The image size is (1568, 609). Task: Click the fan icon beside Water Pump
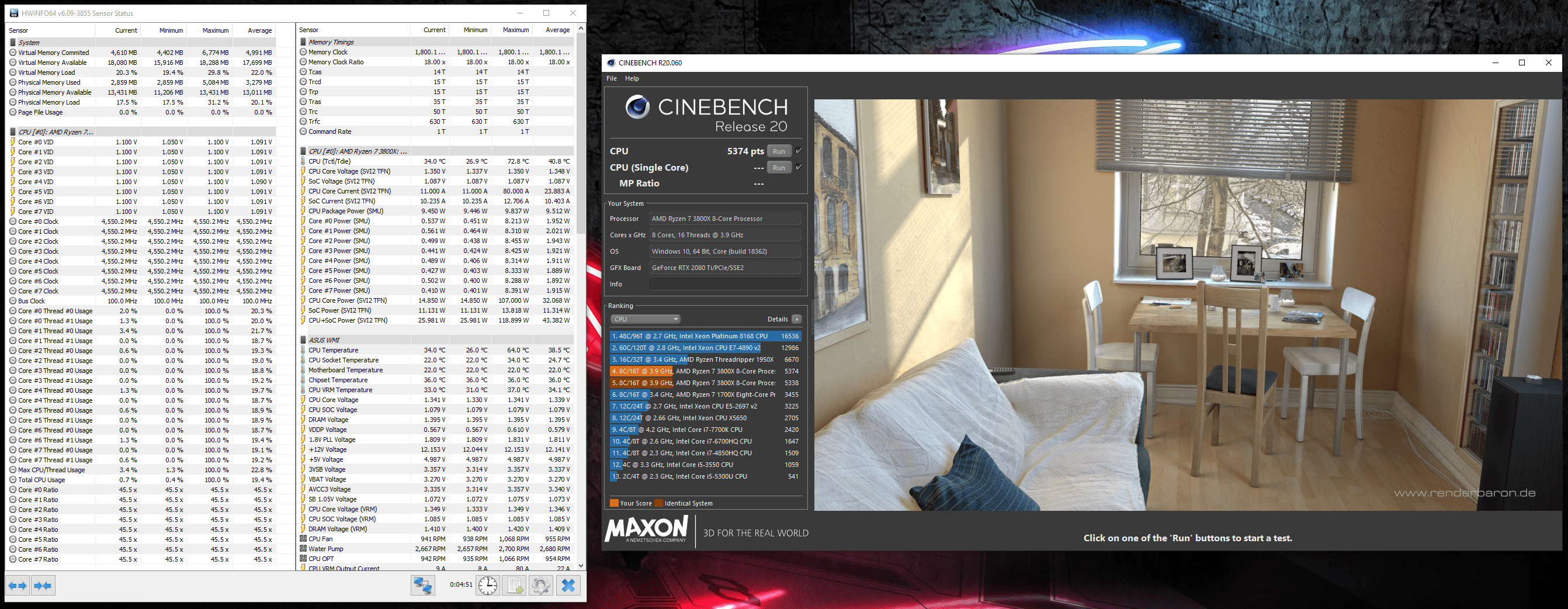[x=303, y=549]
